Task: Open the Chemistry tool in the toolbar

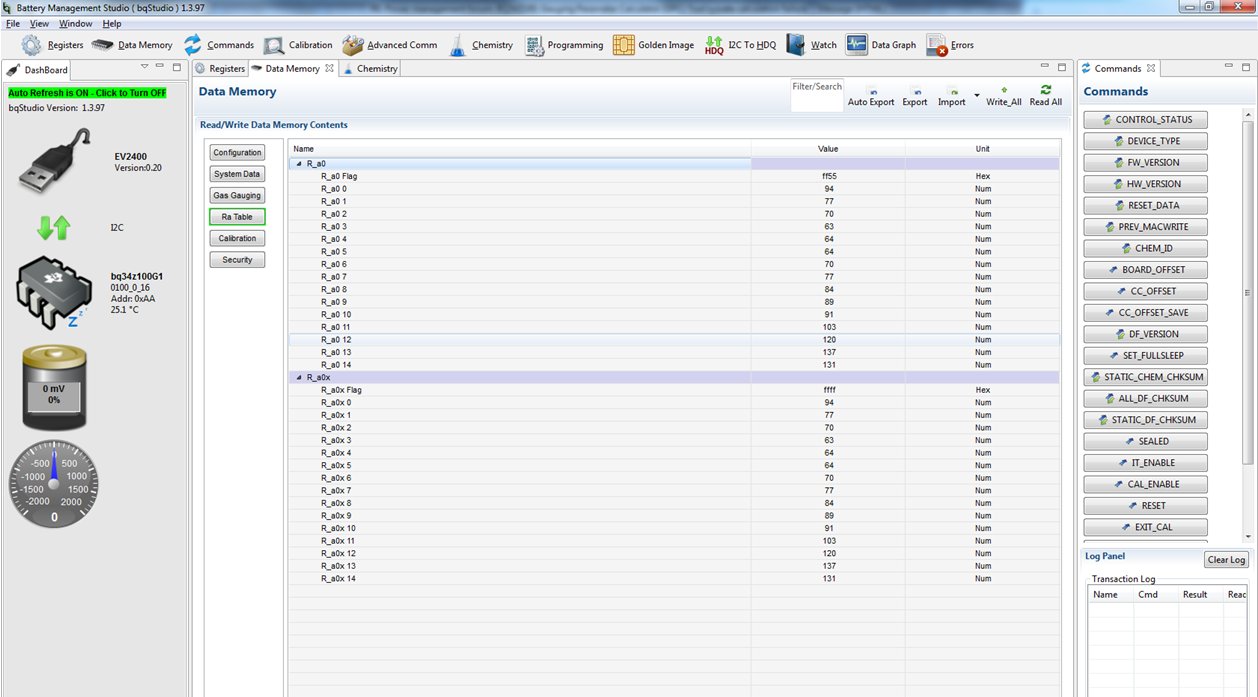Action: click(x=480, y=45)
